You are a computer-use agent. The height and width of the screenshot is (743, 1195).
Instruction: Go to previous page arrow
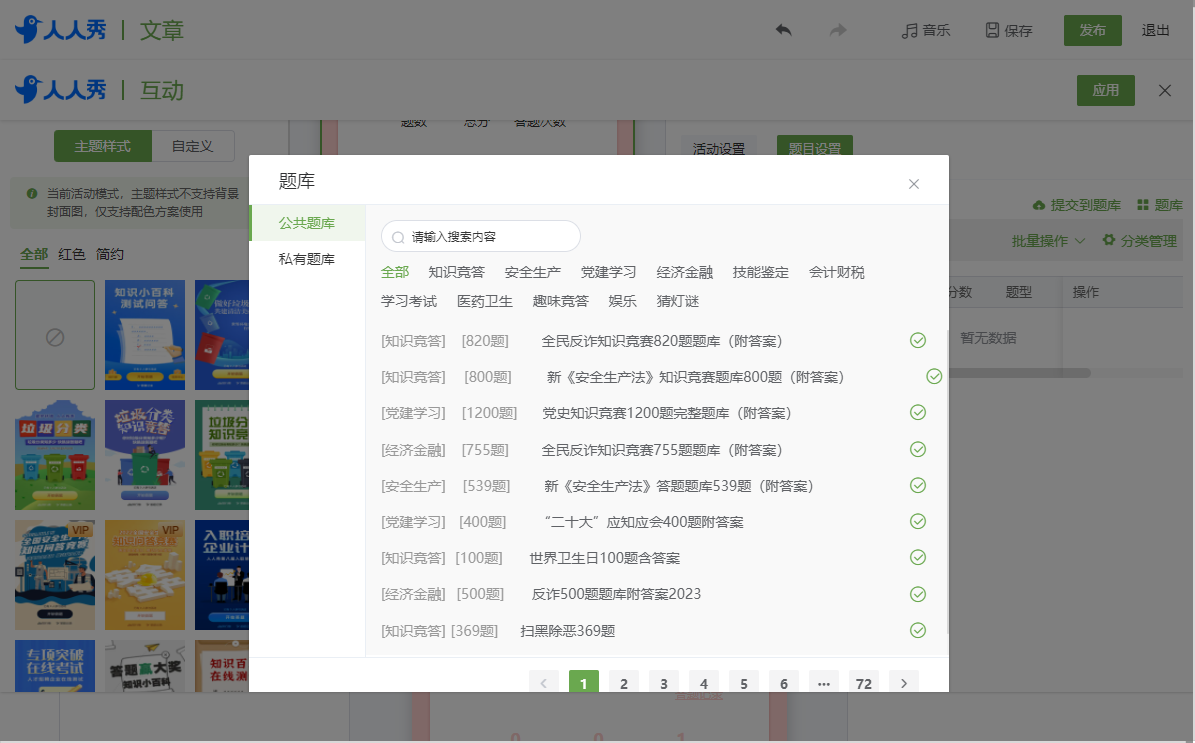[544, 683]
